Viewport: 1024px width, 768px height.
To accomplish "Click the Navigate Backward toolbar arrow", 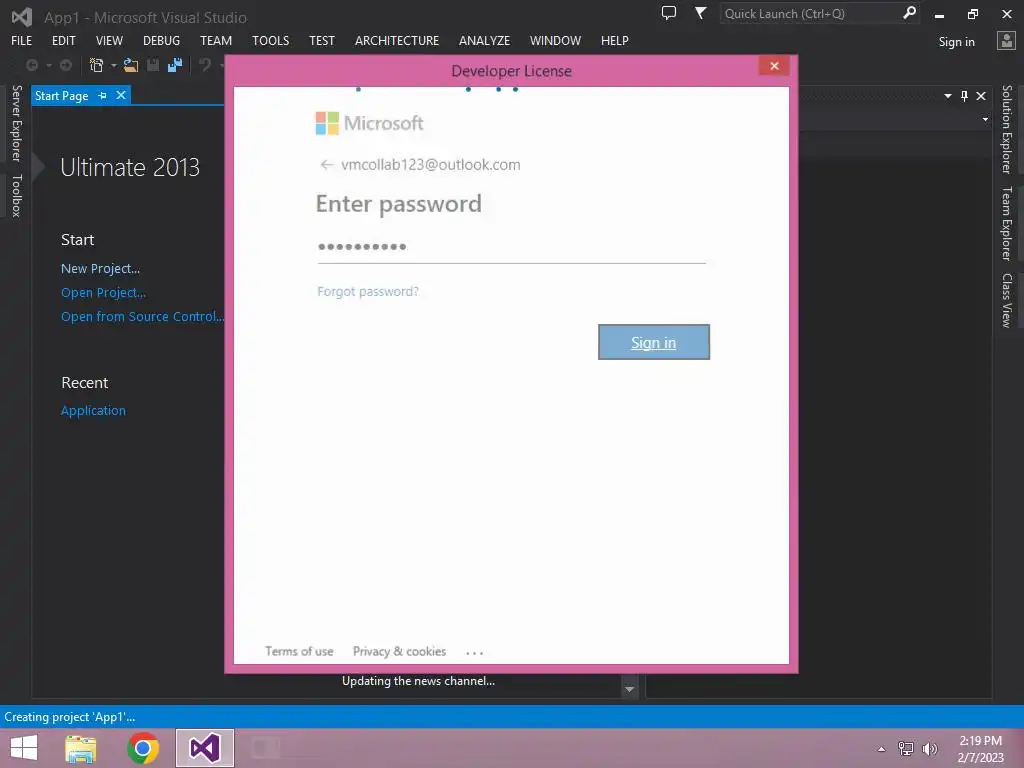I will [31, 65].
